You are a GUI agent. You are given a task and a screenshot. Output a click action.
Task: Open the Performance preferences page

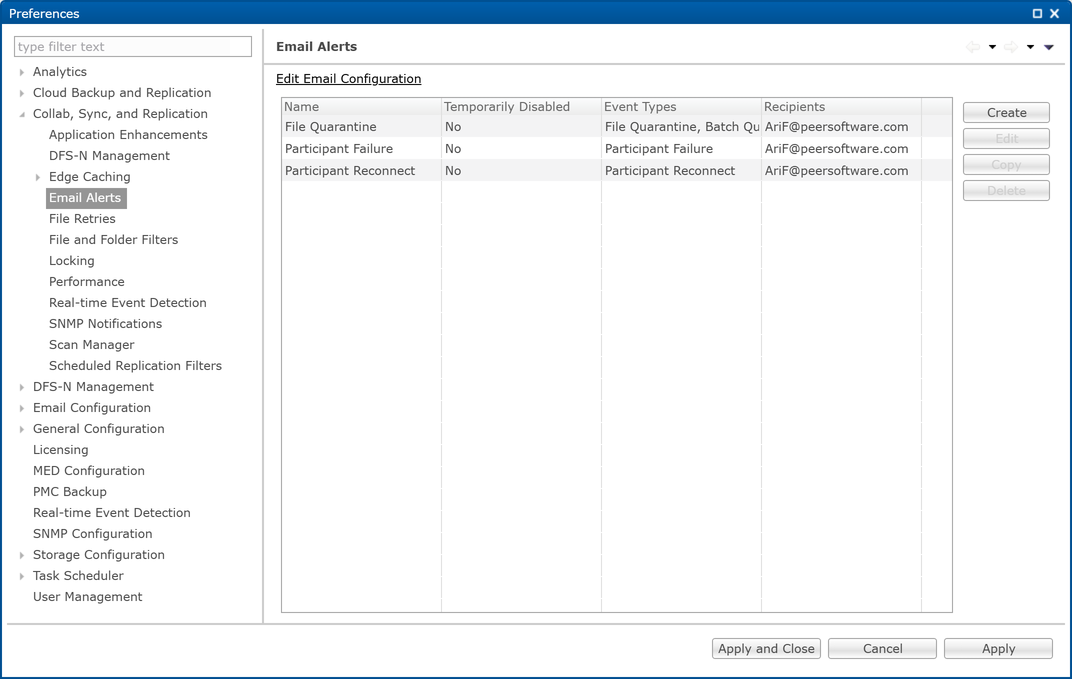(86, 282)
